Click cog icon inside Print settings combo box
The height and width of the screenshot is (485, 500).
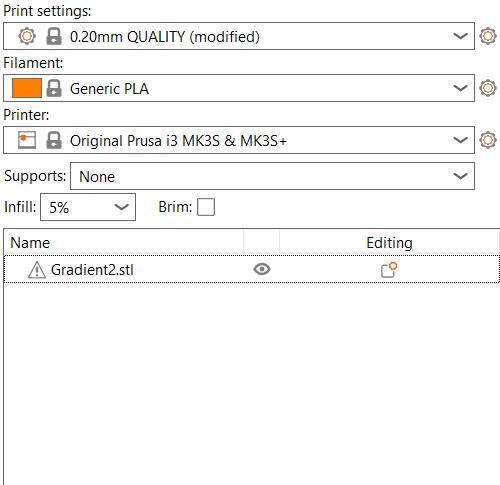[x=27, y=36]
